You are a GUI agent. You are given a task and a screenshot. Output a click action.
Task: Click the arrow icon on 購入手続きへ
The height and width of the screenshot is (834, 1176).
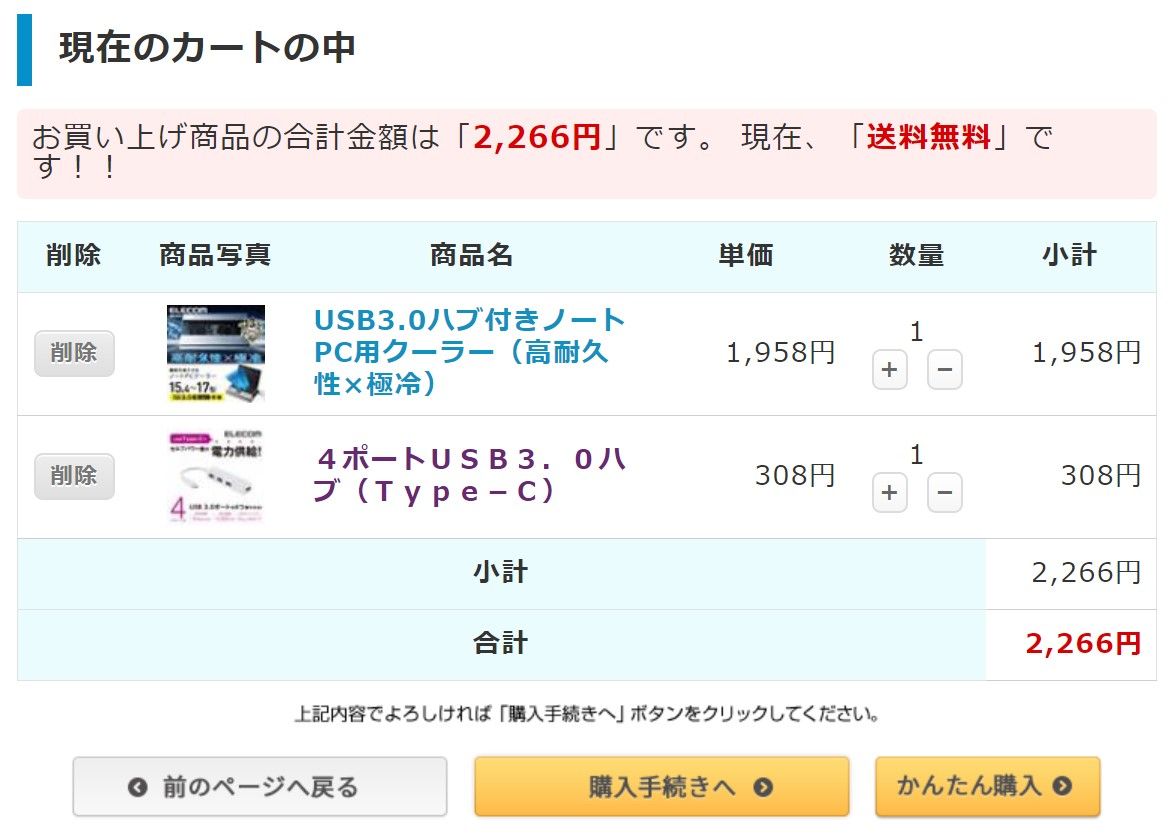[x=763, y=787]
